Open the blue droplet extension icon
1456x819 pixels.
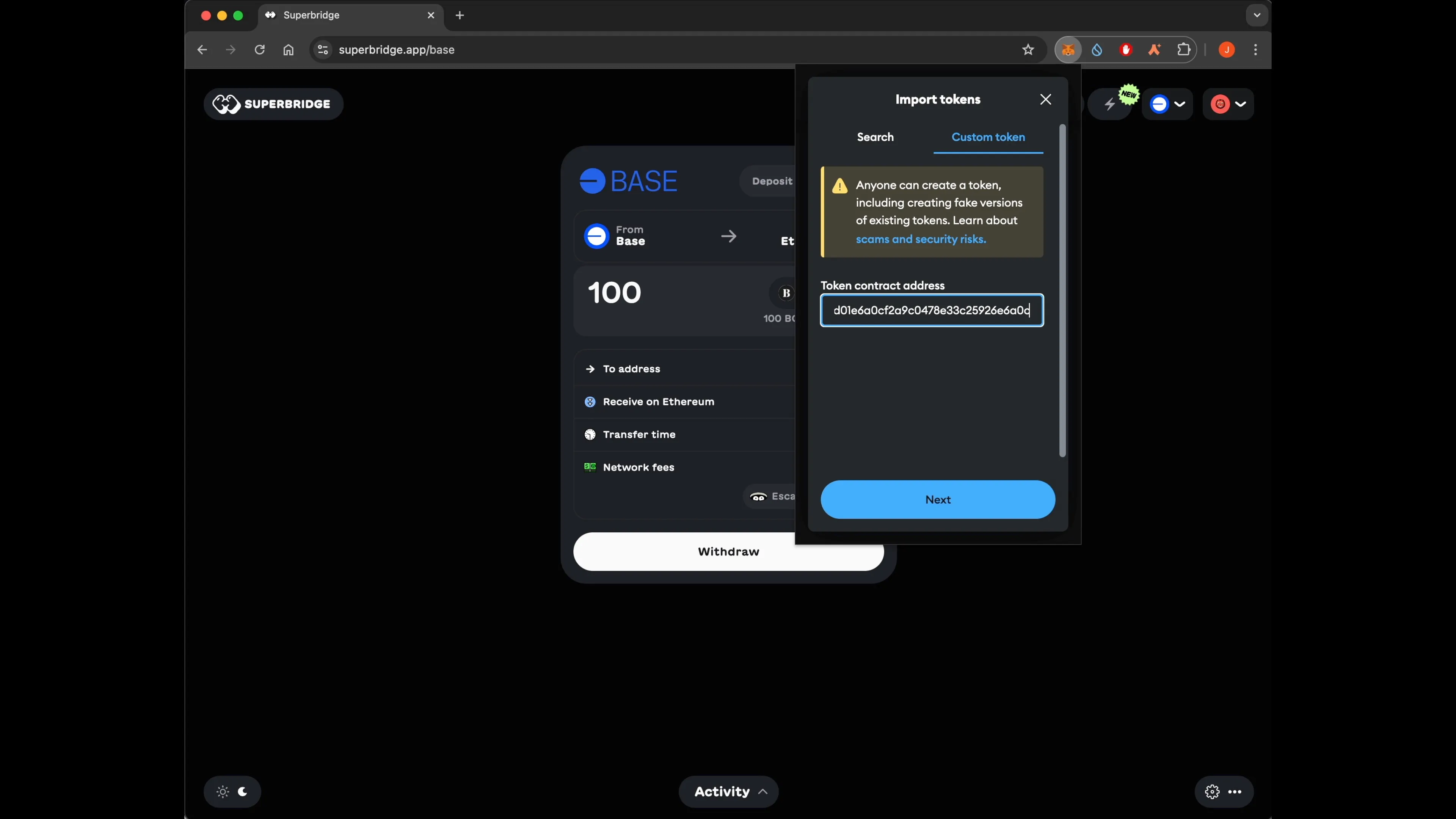(x=1097, y=50)
